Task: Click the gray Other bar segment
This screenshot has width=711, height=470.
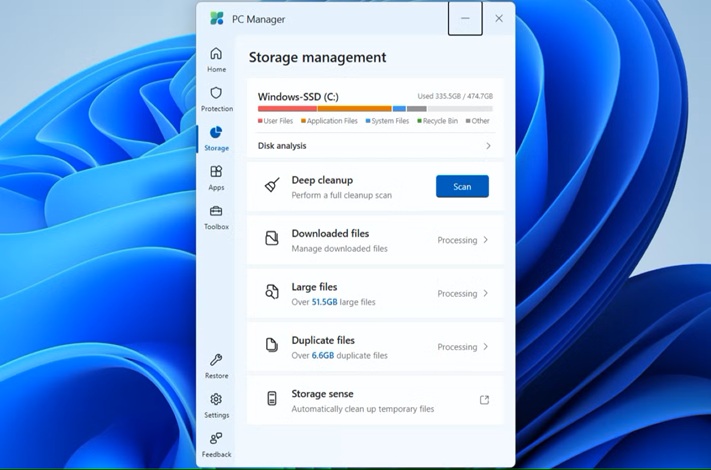Action: (417, 109)
